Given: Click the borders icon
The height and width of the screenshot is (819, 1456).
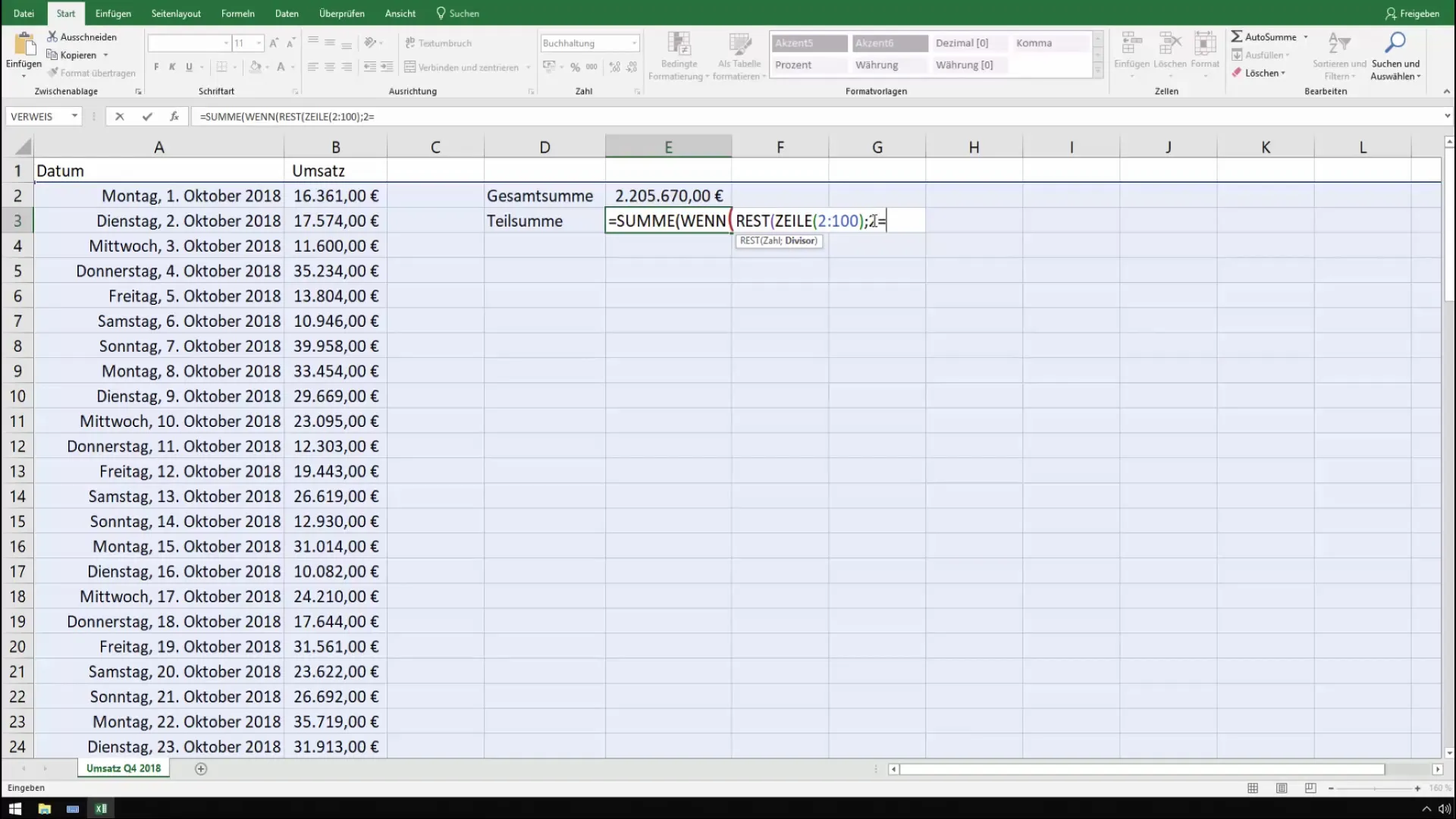Looking at the screenshot, I should pos(221,67).
